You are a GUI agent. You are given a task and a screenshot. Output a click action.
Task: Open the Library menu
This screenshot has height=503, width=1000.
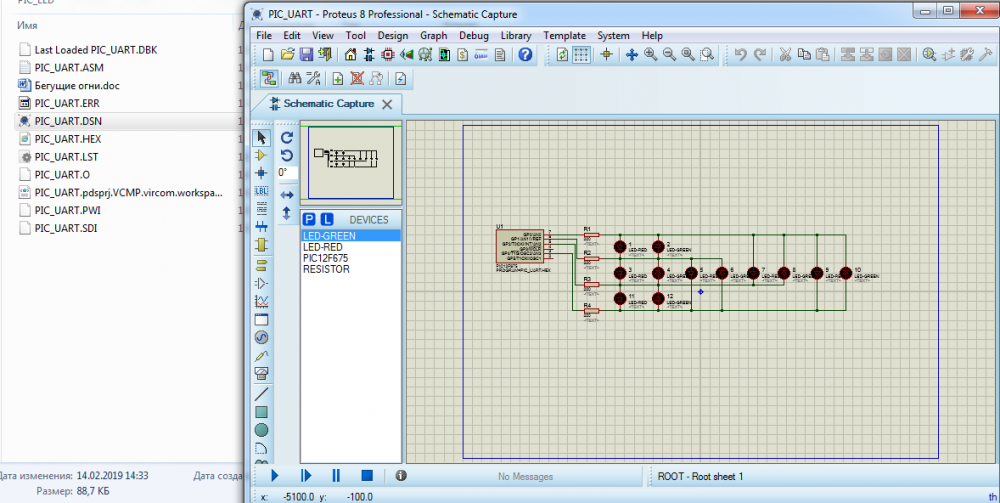point(516,35)
